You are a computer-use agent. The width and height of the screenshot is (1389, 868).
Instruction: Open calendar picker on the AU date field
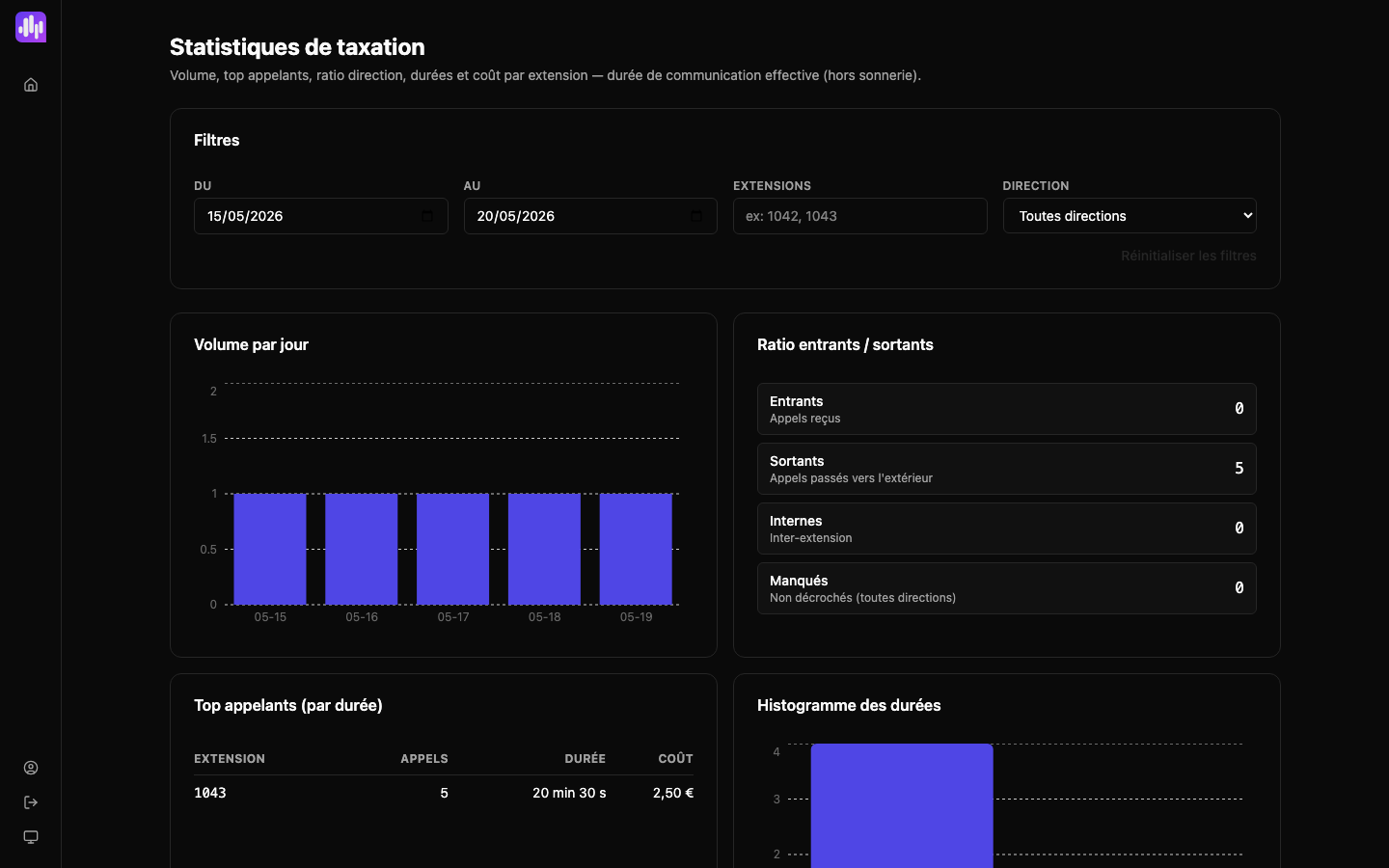point(696,216)
